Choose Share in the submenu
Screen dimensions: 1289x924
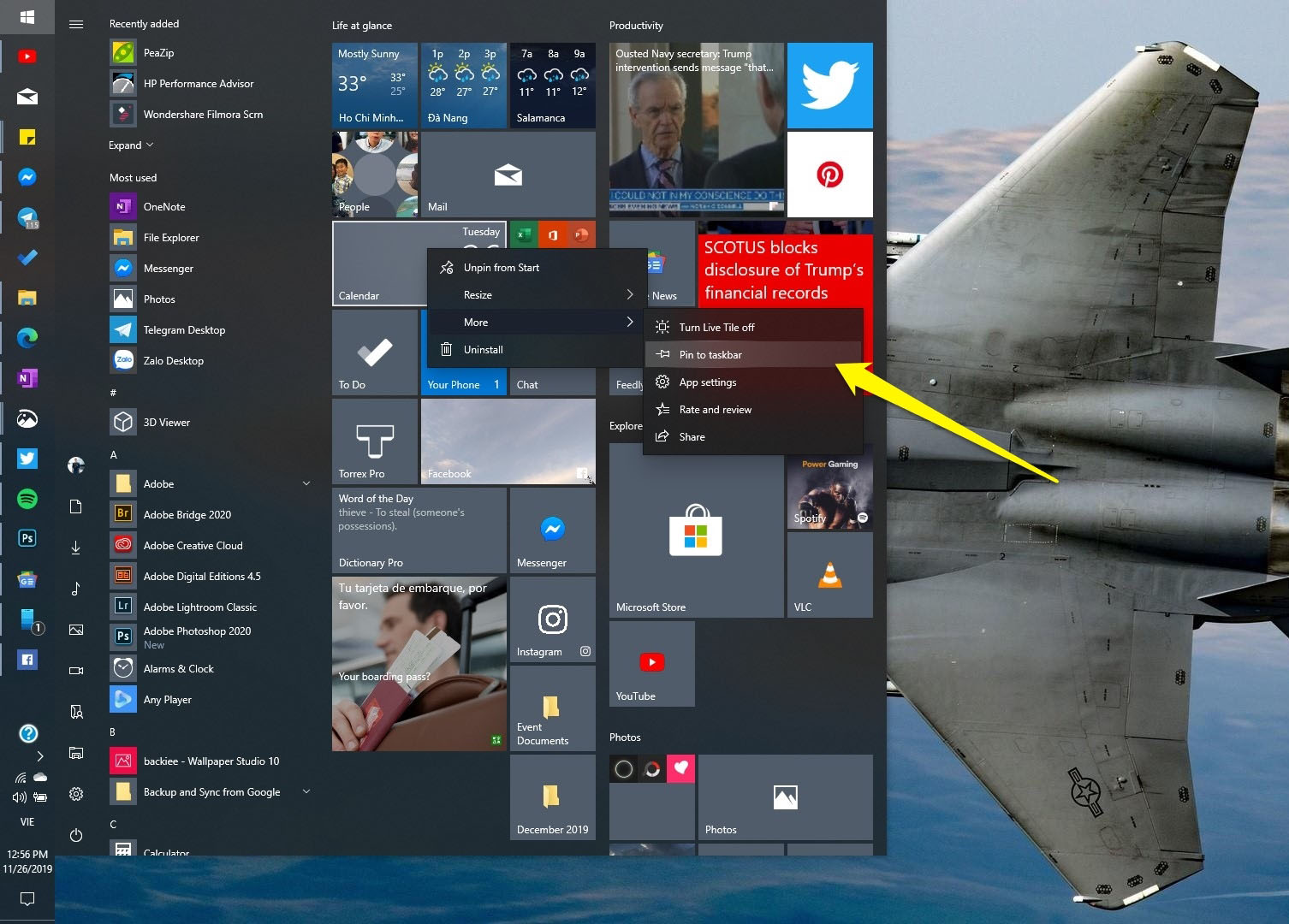click(x=753, y=437)
